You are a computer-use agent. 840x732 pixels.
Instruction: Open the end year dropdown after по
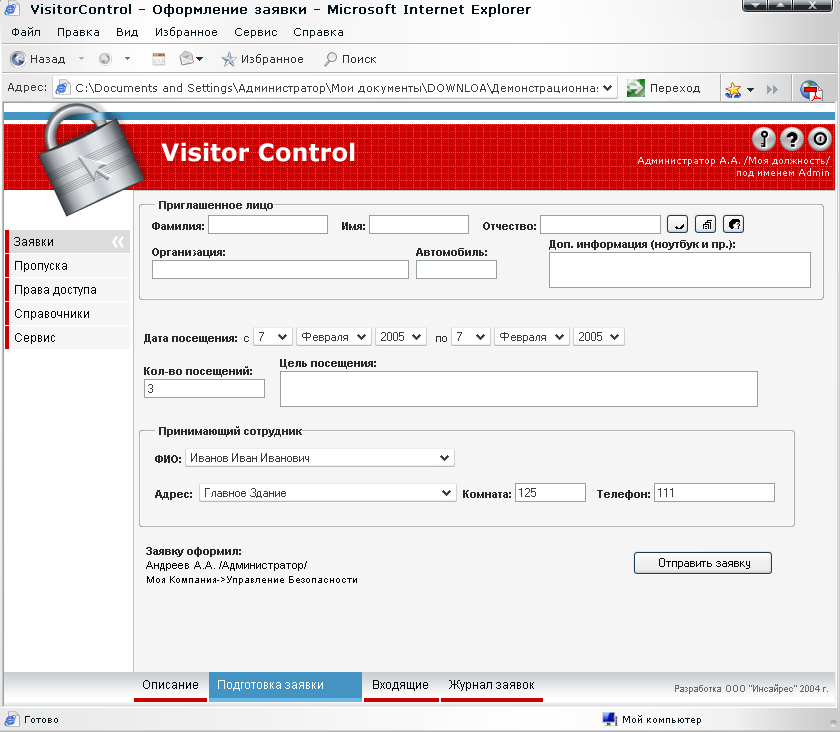(x=599, y=337)
